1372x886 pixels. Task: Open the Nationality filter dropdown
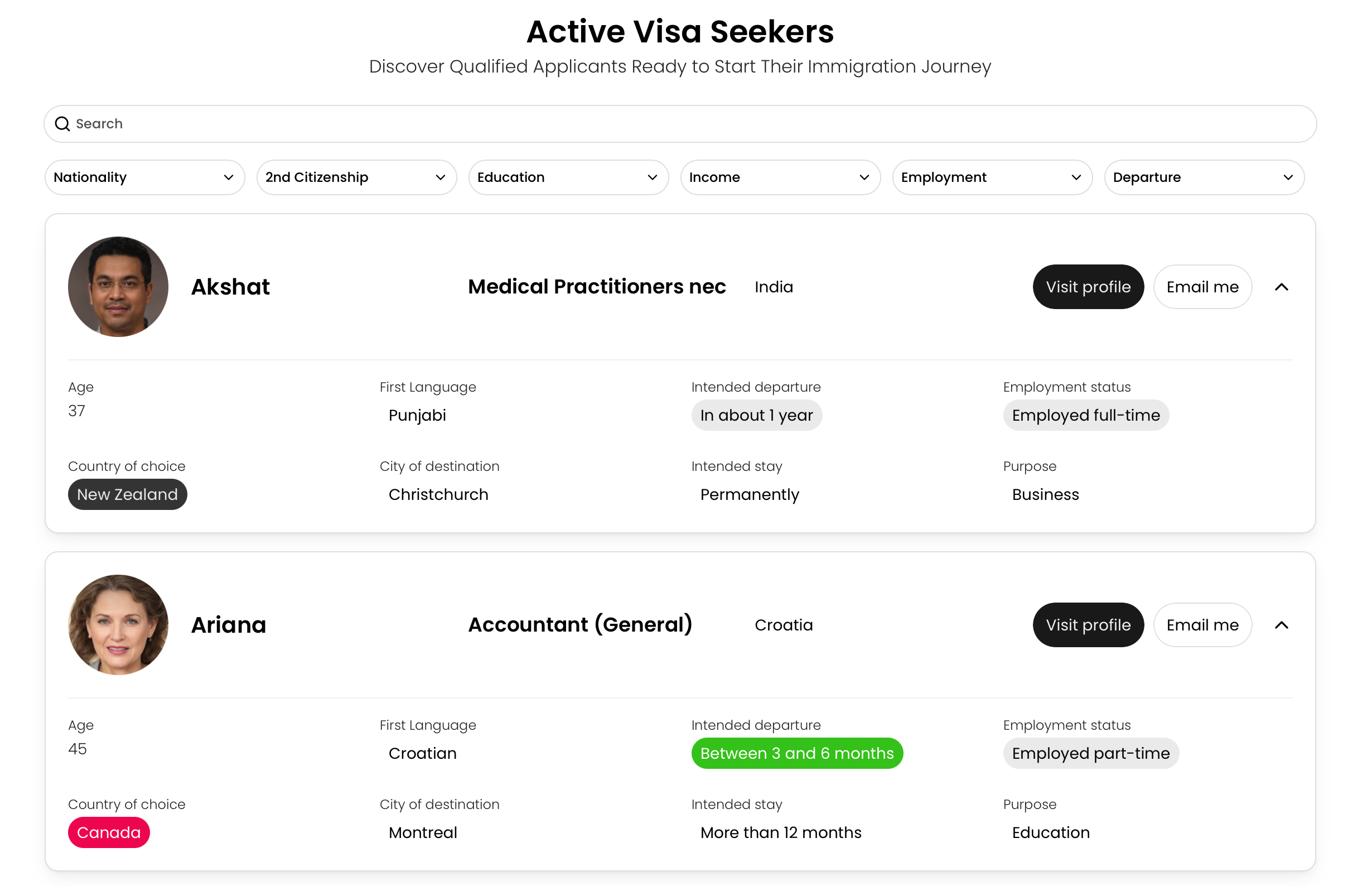pyautogui.click(x=144, y=178)
